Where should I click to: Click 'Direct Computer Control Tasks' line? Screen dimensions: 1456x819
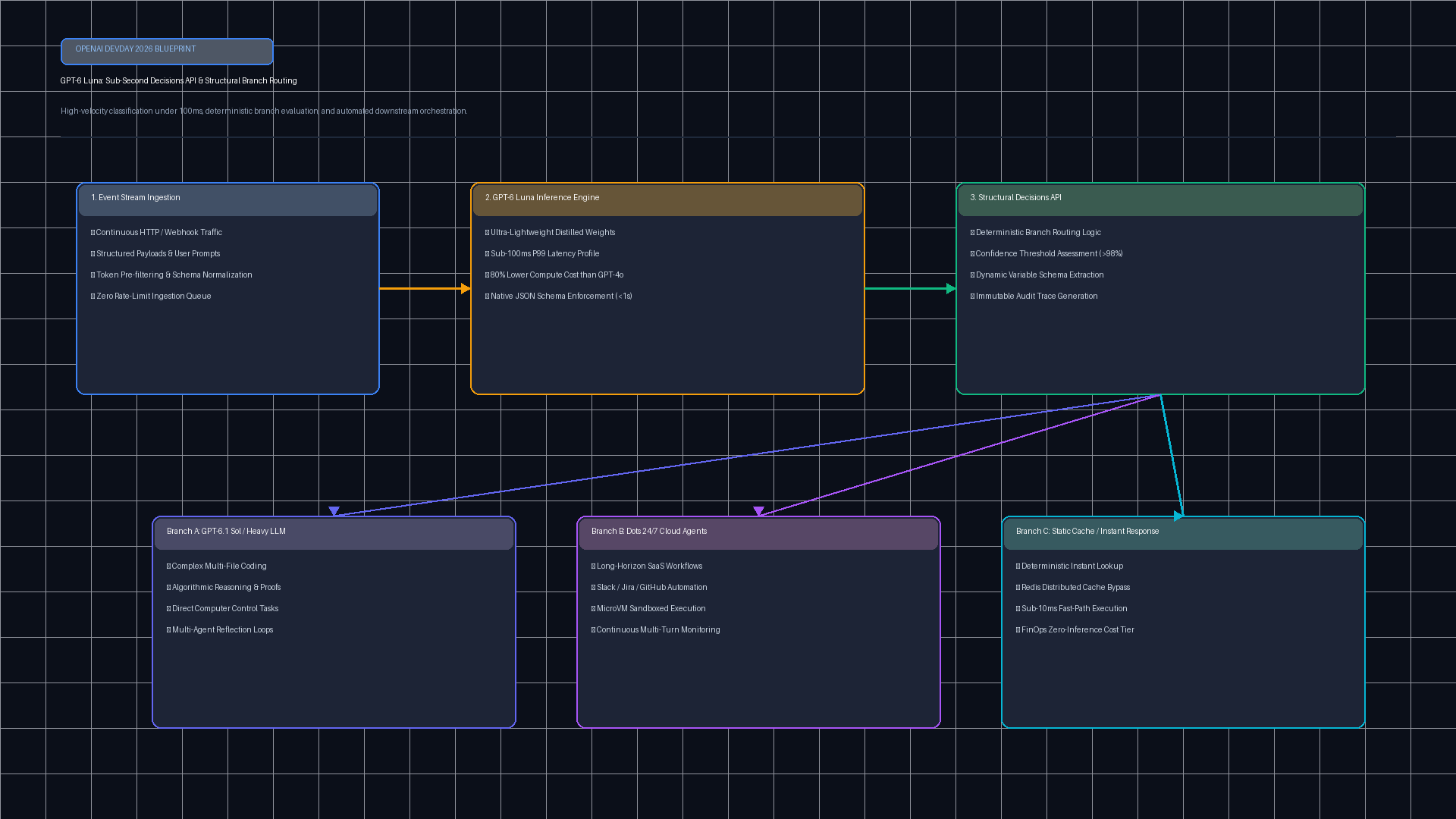[223, 609]
